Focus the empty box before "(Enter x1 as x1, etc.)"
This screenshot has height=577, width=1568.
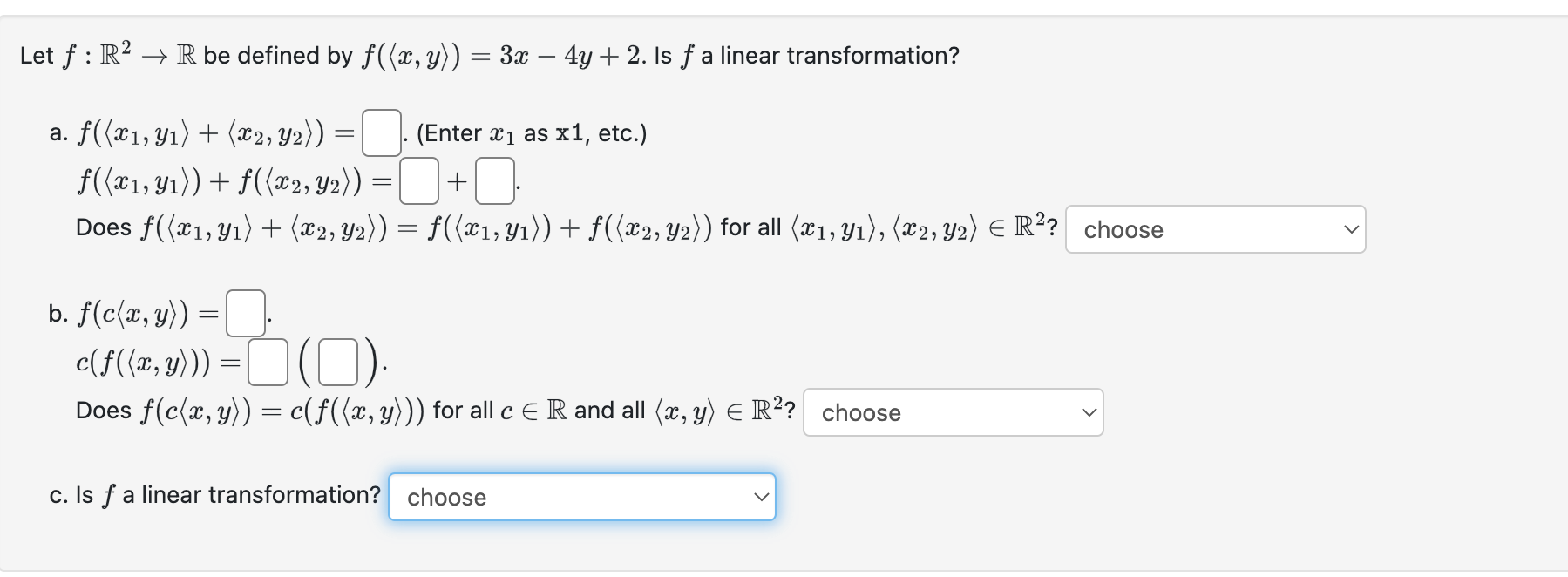(x=380, y=132)
